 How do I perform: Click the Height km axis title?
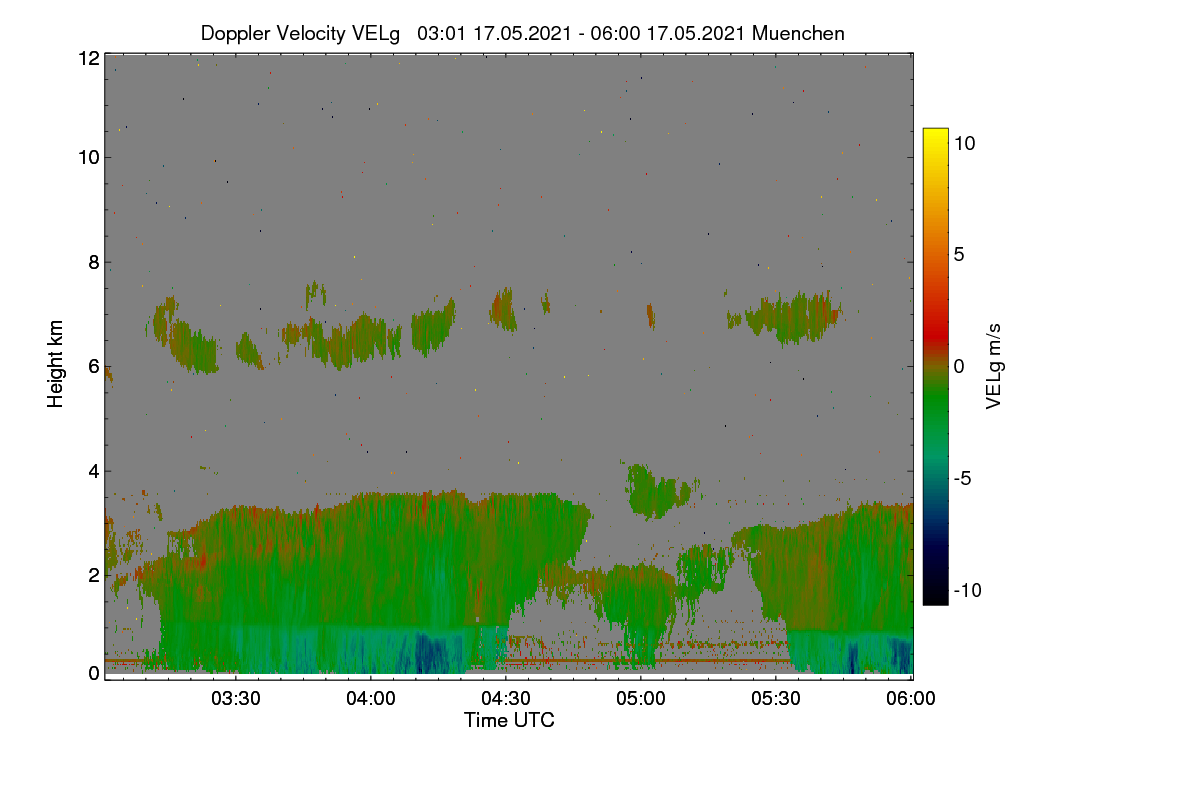pos(56,364)
